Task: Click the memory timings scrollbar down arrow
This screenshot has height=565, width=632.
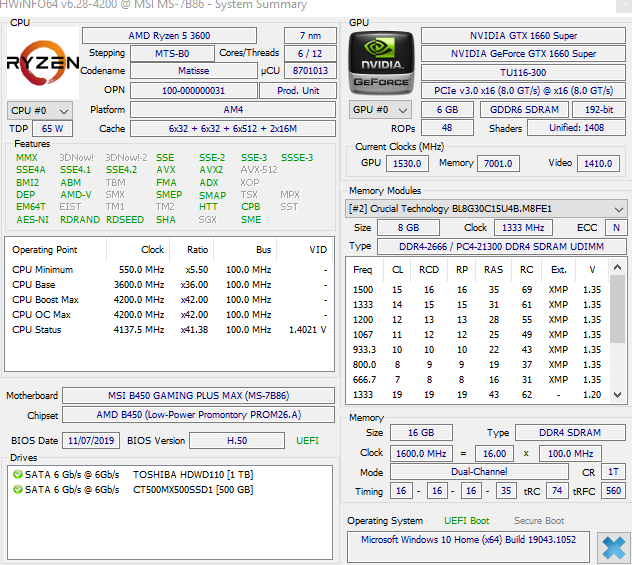Action: point(617,395)
